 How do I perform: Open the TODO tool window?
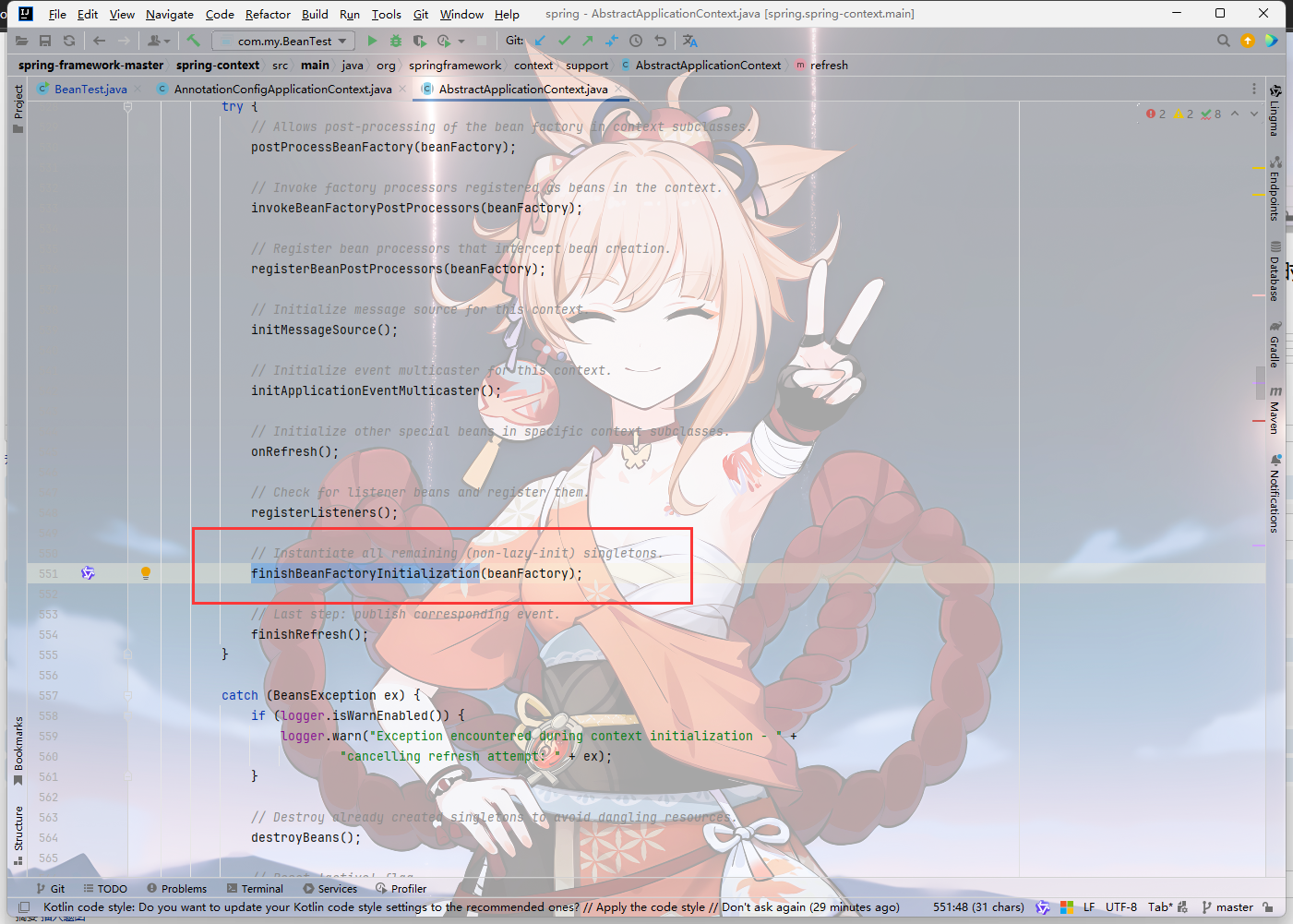click(105, 889)
